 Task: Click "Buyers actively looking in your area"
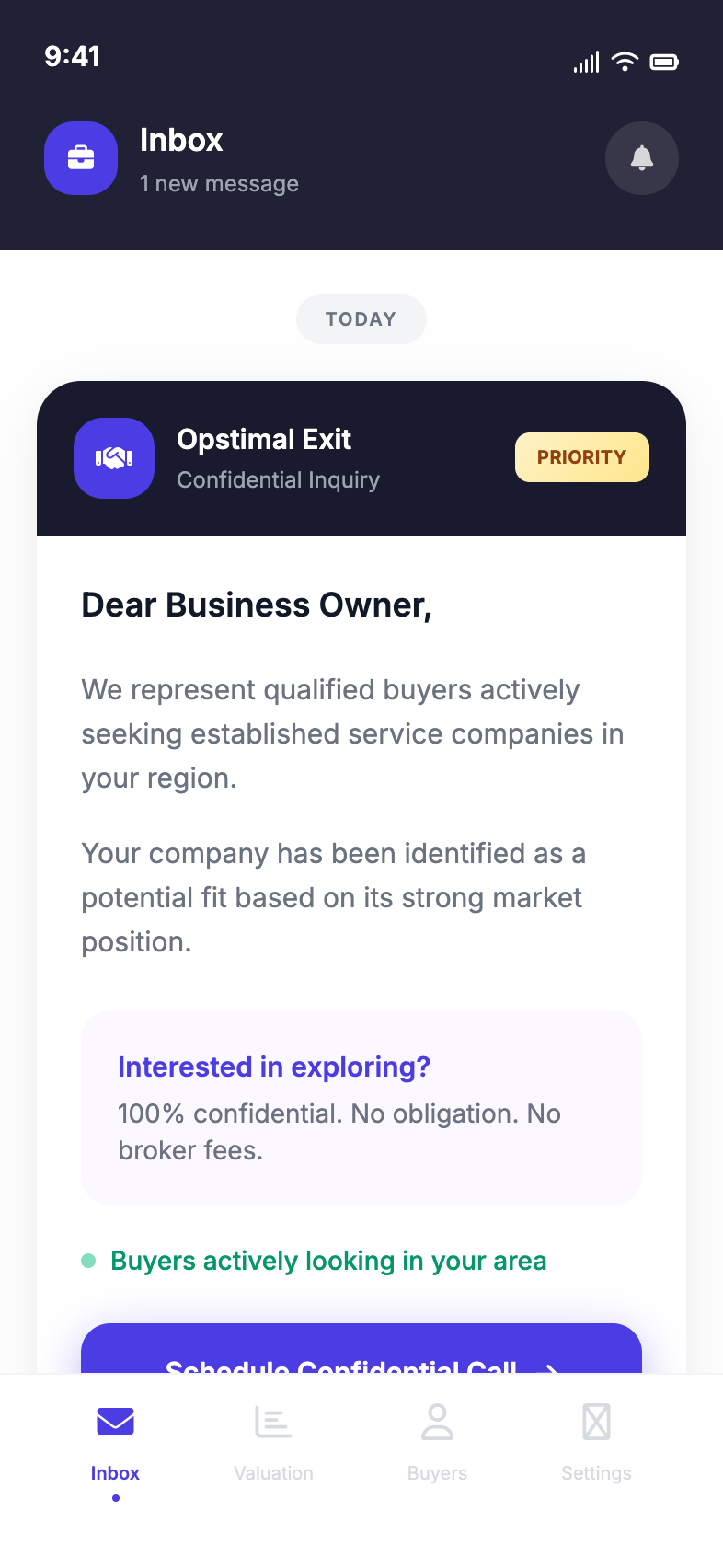click(x=328, y=1261)
